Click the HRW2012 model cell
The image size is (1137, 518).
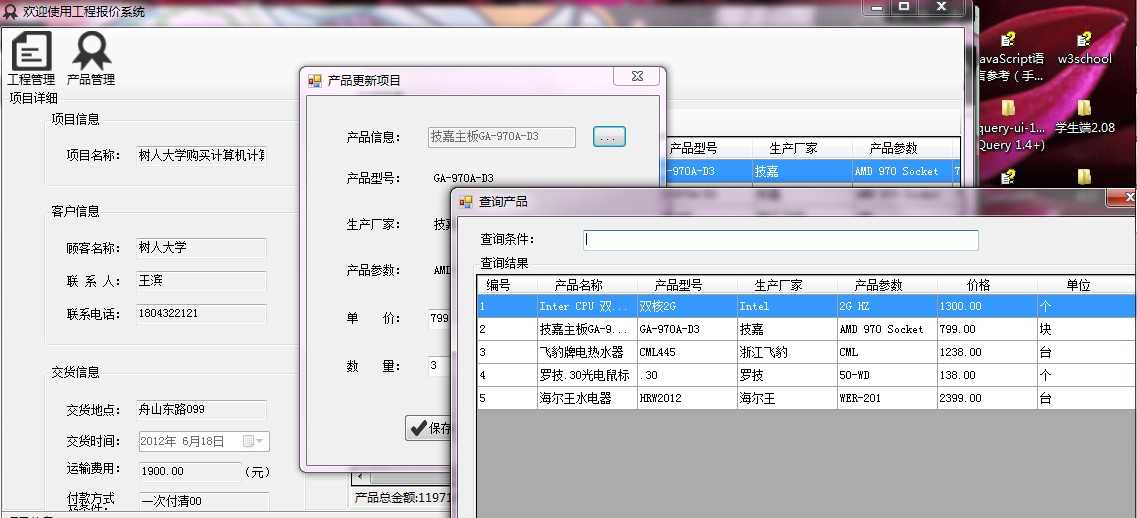pyautogui.click(x=687, y=398)
